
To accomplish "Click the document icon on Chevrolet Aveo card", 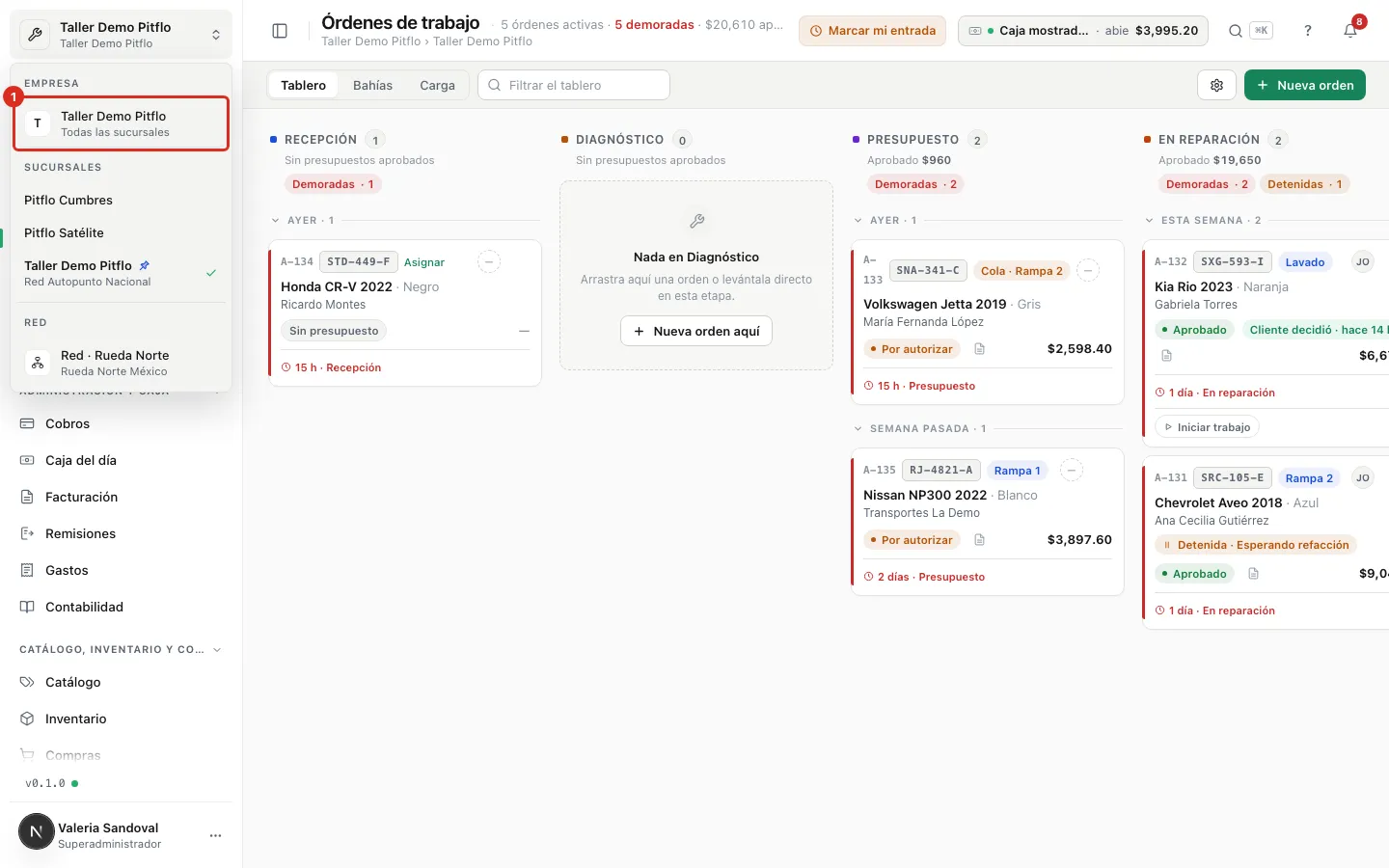I will [x=1253, y=574].
